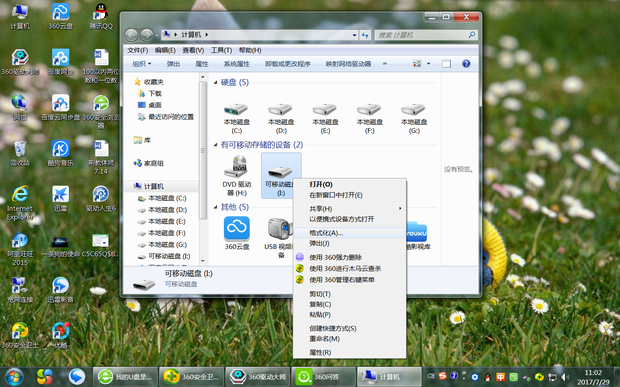The image size is (620, 387).
Task: Show more toolbar commands chevron
Action: pyautogui.click(x=385, y=64)
